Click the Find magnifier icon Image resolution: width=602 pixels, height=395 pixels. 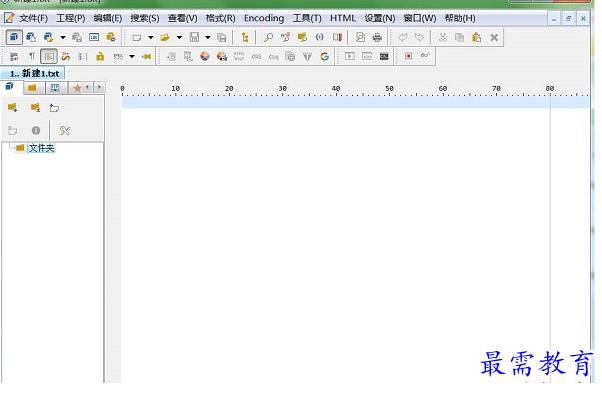pyautogui.click(x=268, y=37)
